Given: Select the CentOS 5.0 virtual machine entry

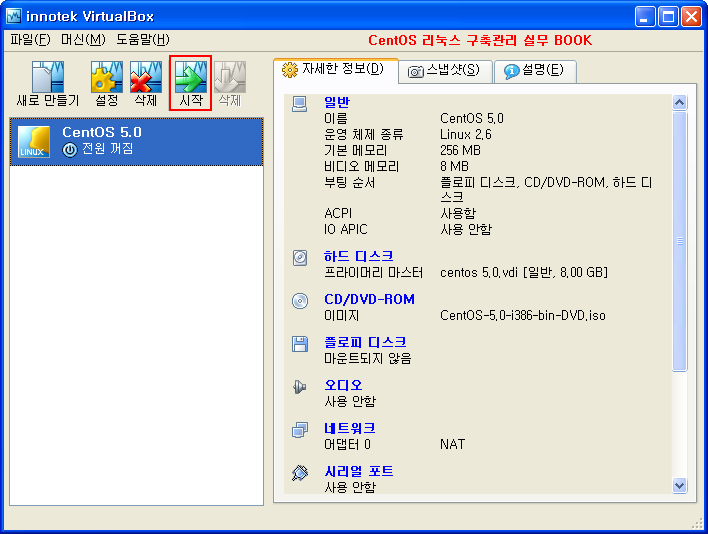Looking at the screenshot, I should pos(136,141).
